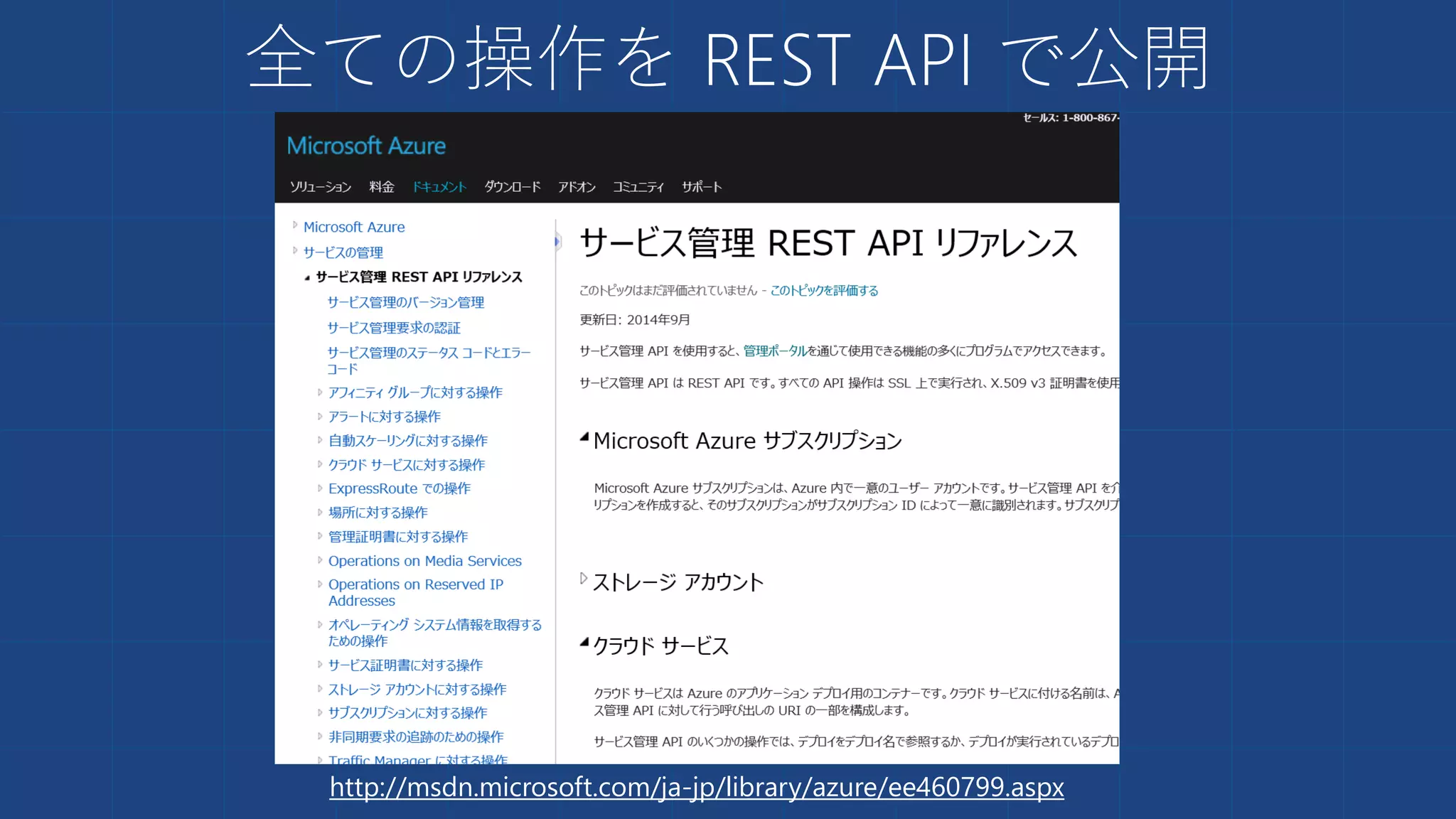This screenshot has width=1456, height=819.
Task: Open Traffic Manager に対する操作 link
Action: pyautogui.click(x=418, y=759)
